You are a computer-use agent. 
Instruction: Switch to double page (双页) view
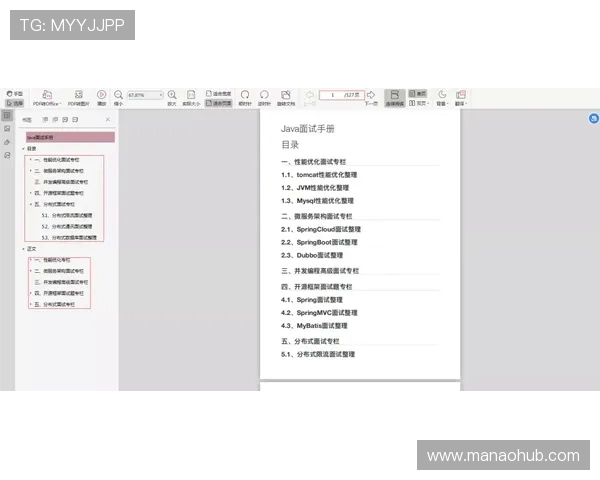point(418,103)
